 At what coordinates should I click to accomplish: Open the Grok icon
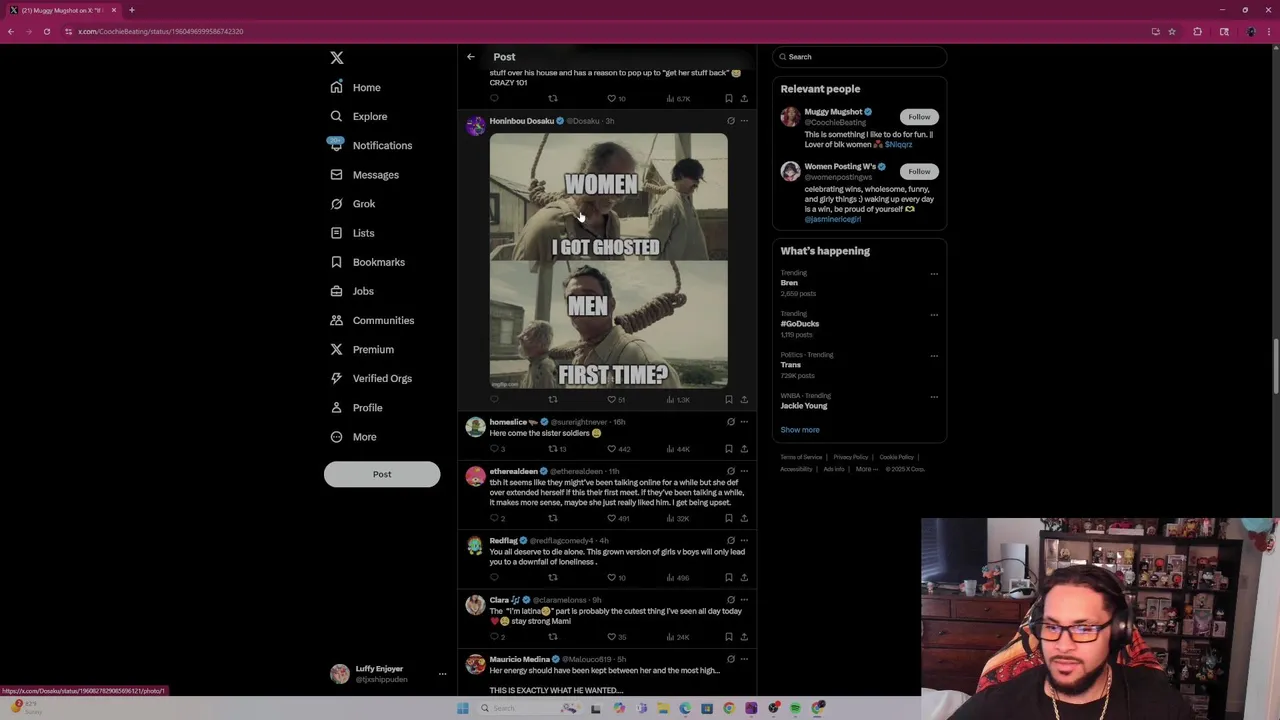337,204
